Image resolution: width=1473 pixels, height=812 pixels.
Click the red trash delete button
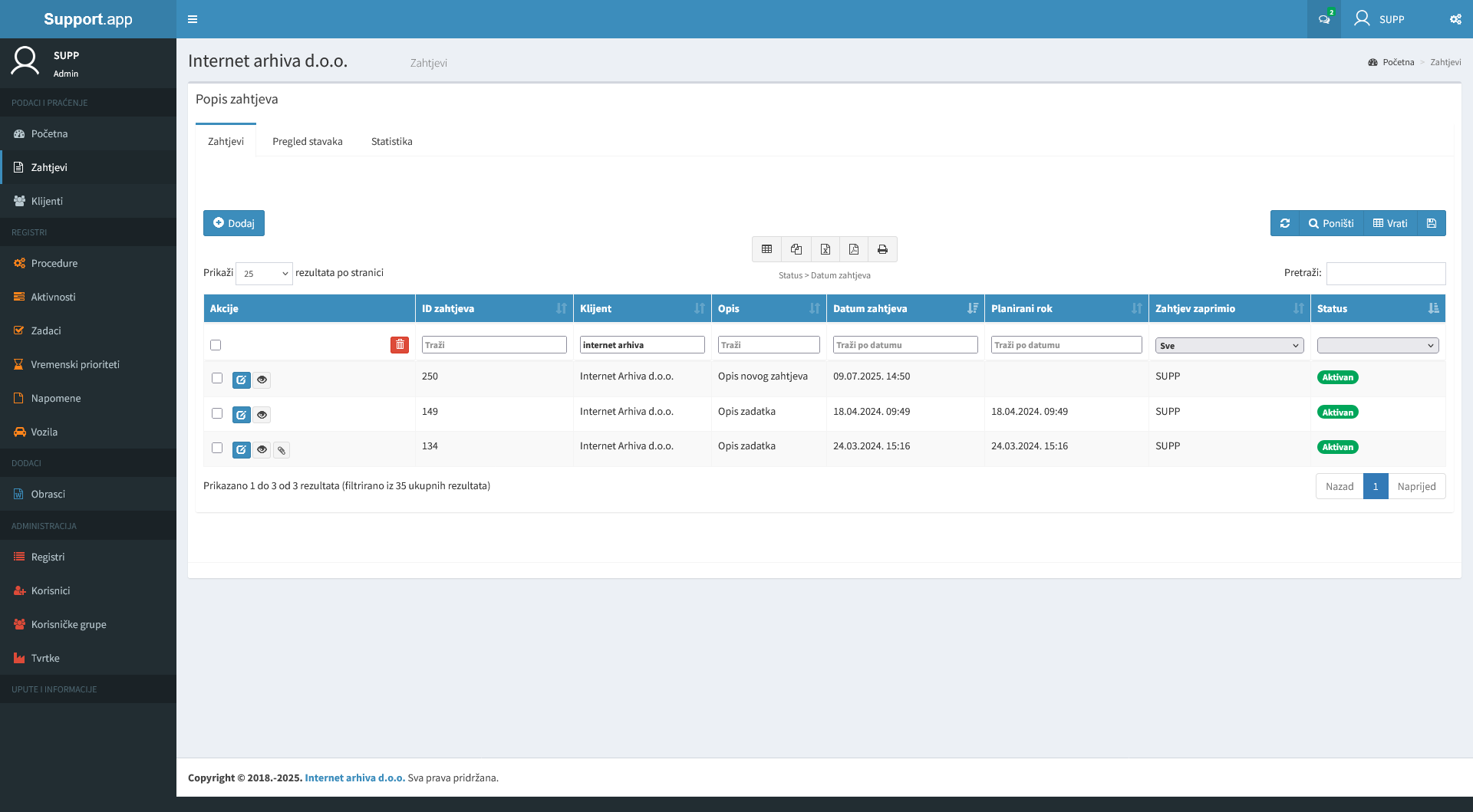coord(400,345)
